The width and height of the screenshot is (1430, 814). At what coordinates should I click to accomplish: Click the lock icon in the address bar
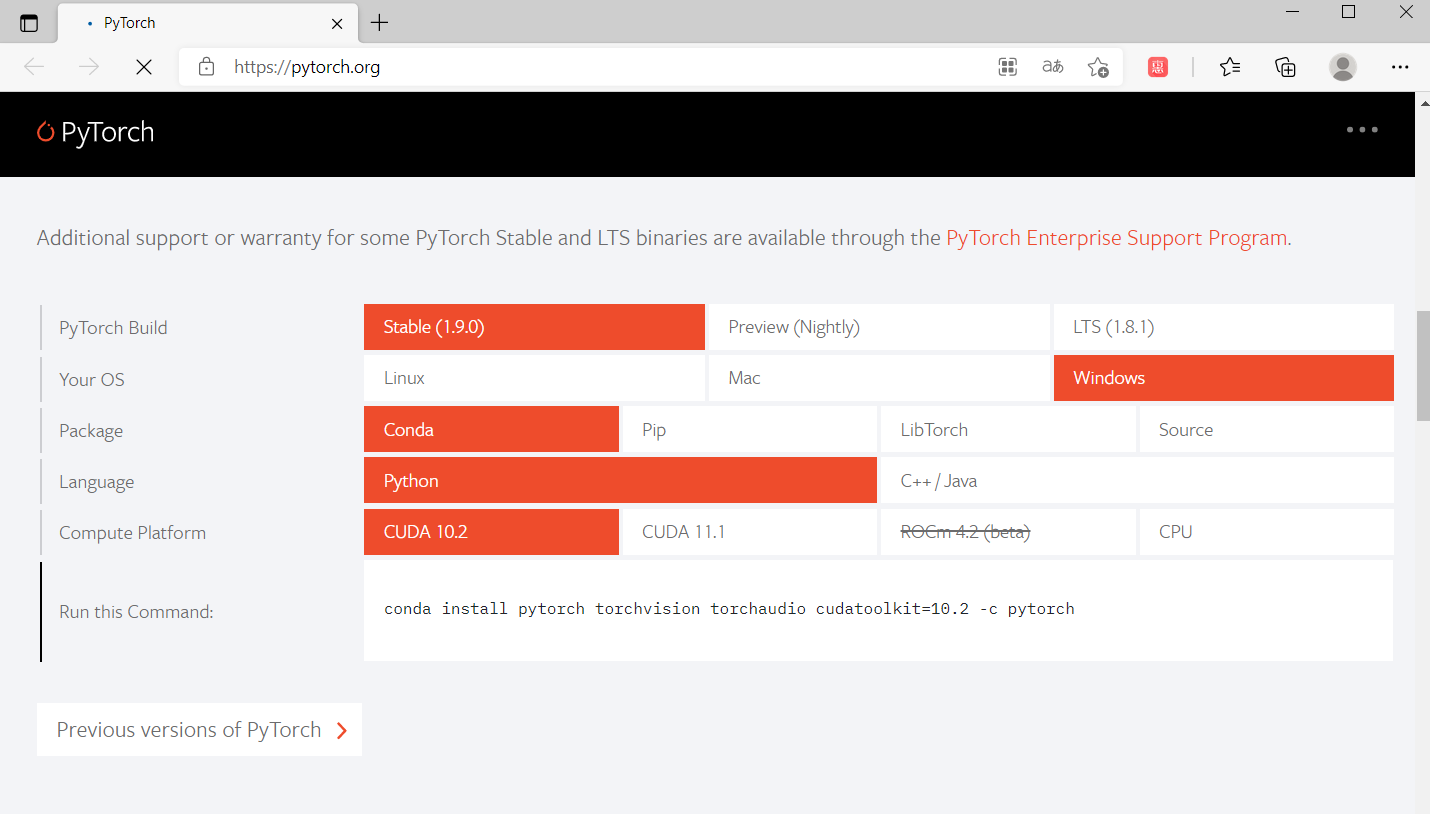(206, 67)
